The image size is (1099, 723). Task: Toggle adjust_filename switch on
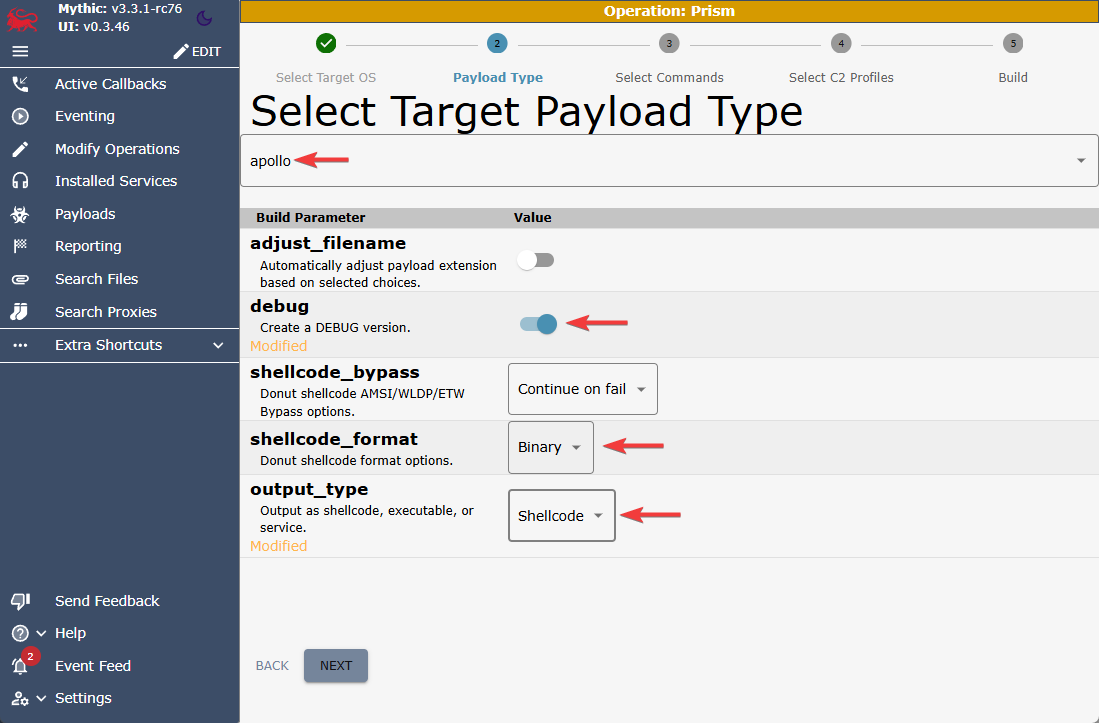click(x=535, y=261)
